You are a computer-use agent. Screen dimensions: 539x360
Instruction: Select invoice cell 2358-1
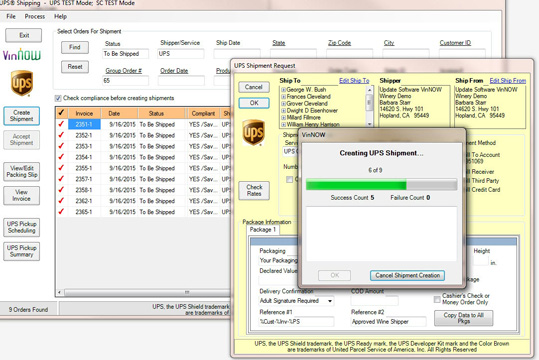point(84,190)
